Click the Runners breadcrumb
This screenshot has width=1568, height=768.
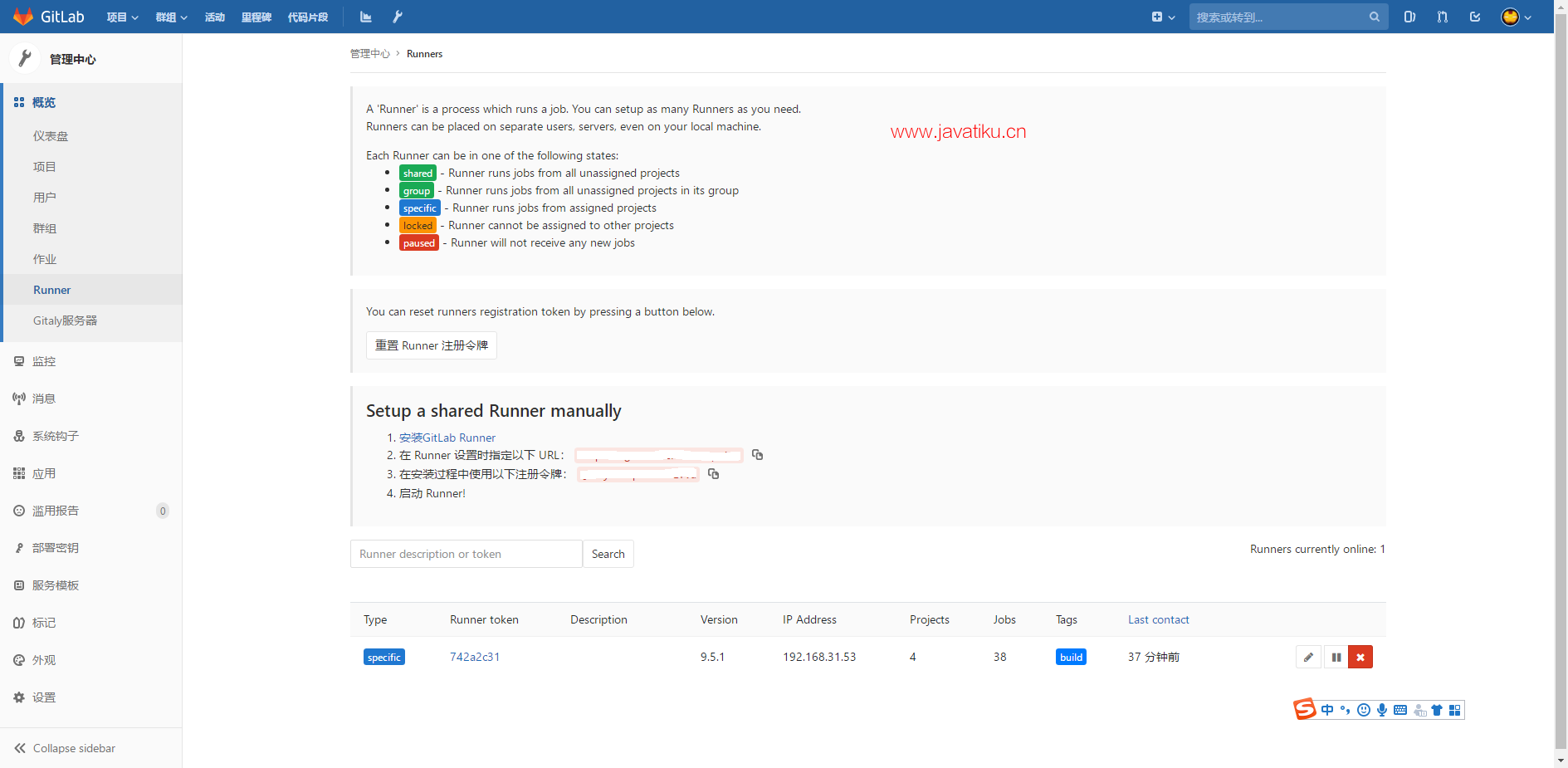click(x=424, y=54)
